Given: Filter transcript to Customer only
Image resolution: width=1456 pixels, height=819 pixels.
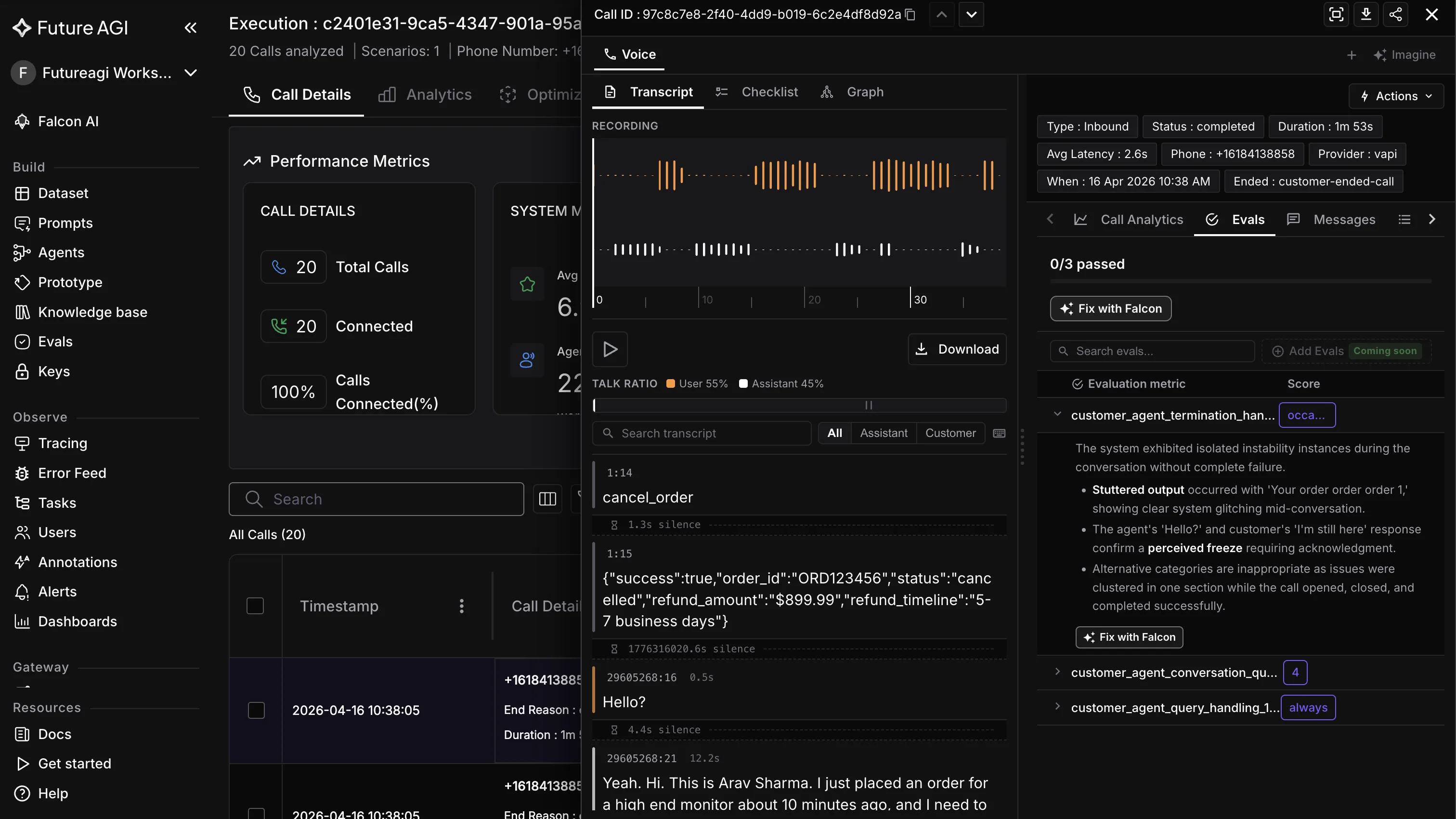Looking at the screenshot, I should click(950, 433).
